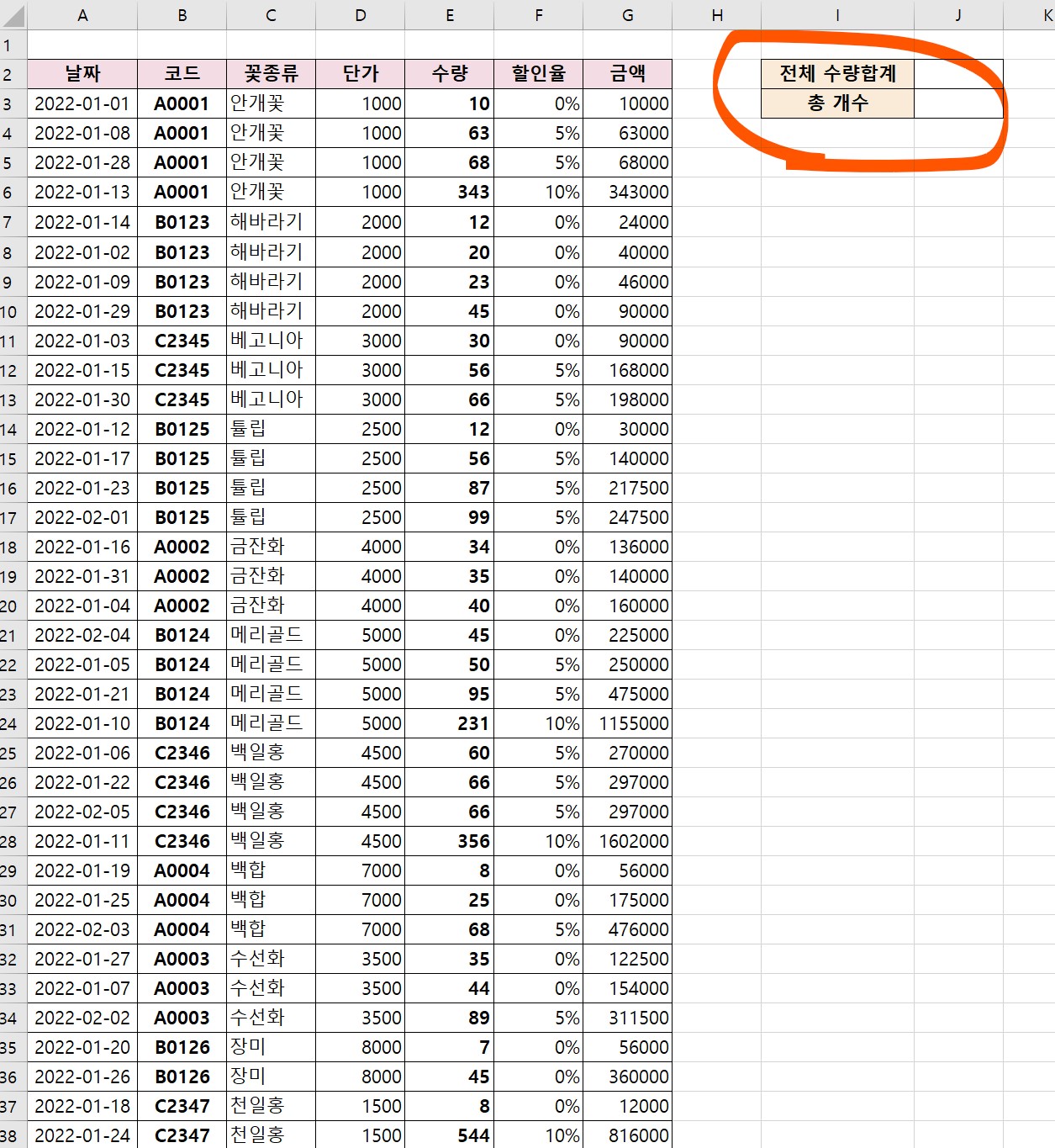Select column E header
1055x1148 pixels.
tap(450, 15)
